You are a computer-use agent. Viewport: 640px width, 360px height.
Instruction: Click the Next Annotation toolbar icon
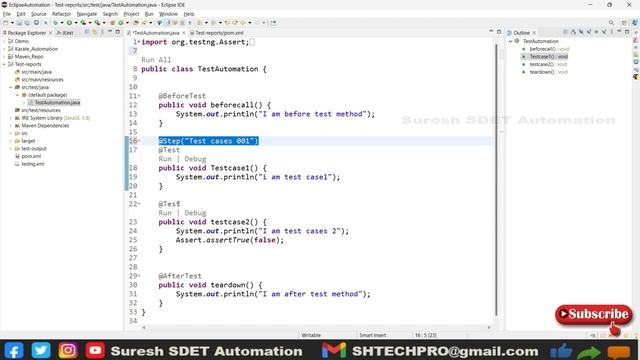(199, 23)
